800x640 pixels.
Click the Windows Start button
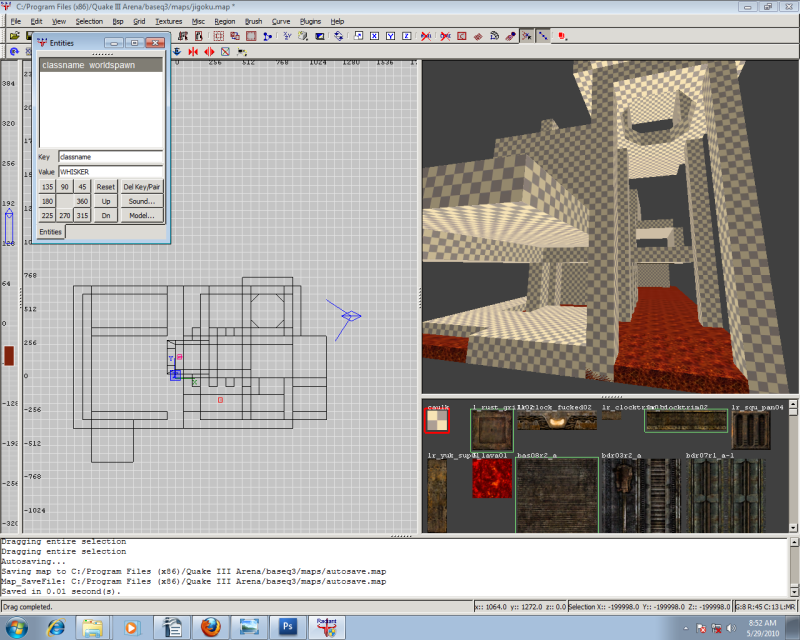(16, 627)
